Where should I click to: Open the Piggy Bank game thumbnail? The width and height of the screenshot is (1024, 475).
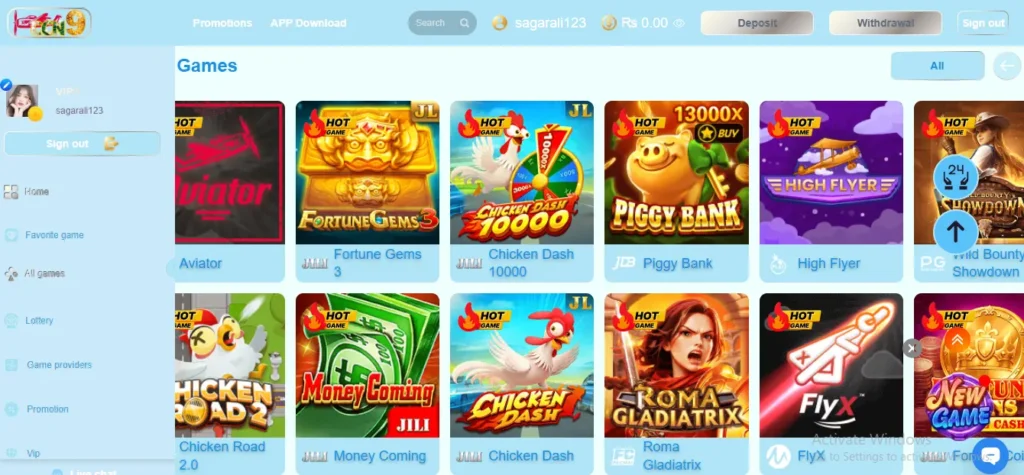(677, 172)
